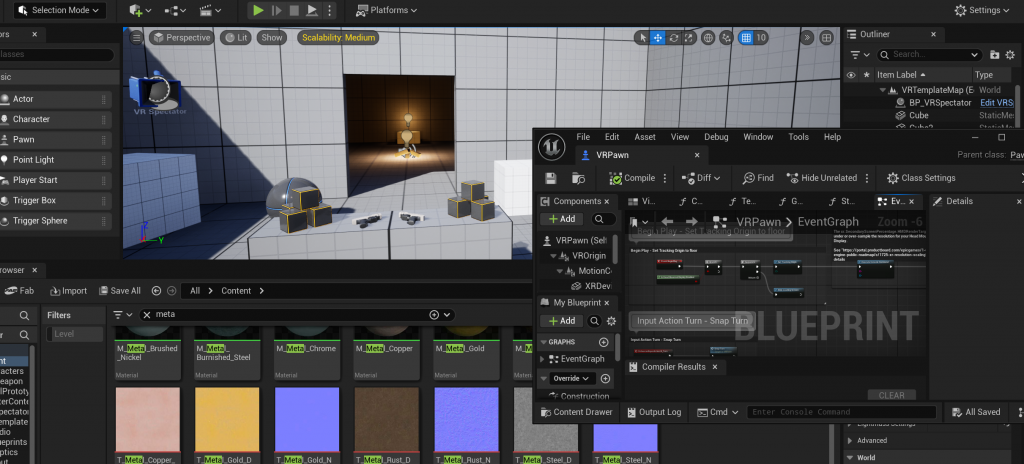This screenshot has height=464, width=1024.
Task: Click the Browse to asset icon in Blueprint toolbar
Action: [578, 178]
